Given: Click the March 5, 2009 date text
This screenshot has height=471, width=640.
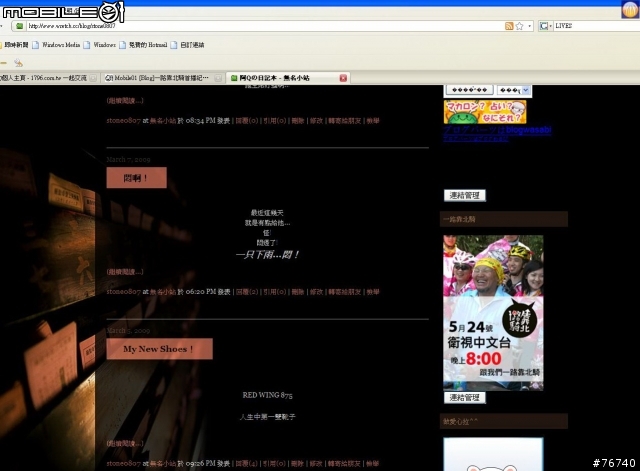Looking at the screenshot, I should tap(128, 331).
